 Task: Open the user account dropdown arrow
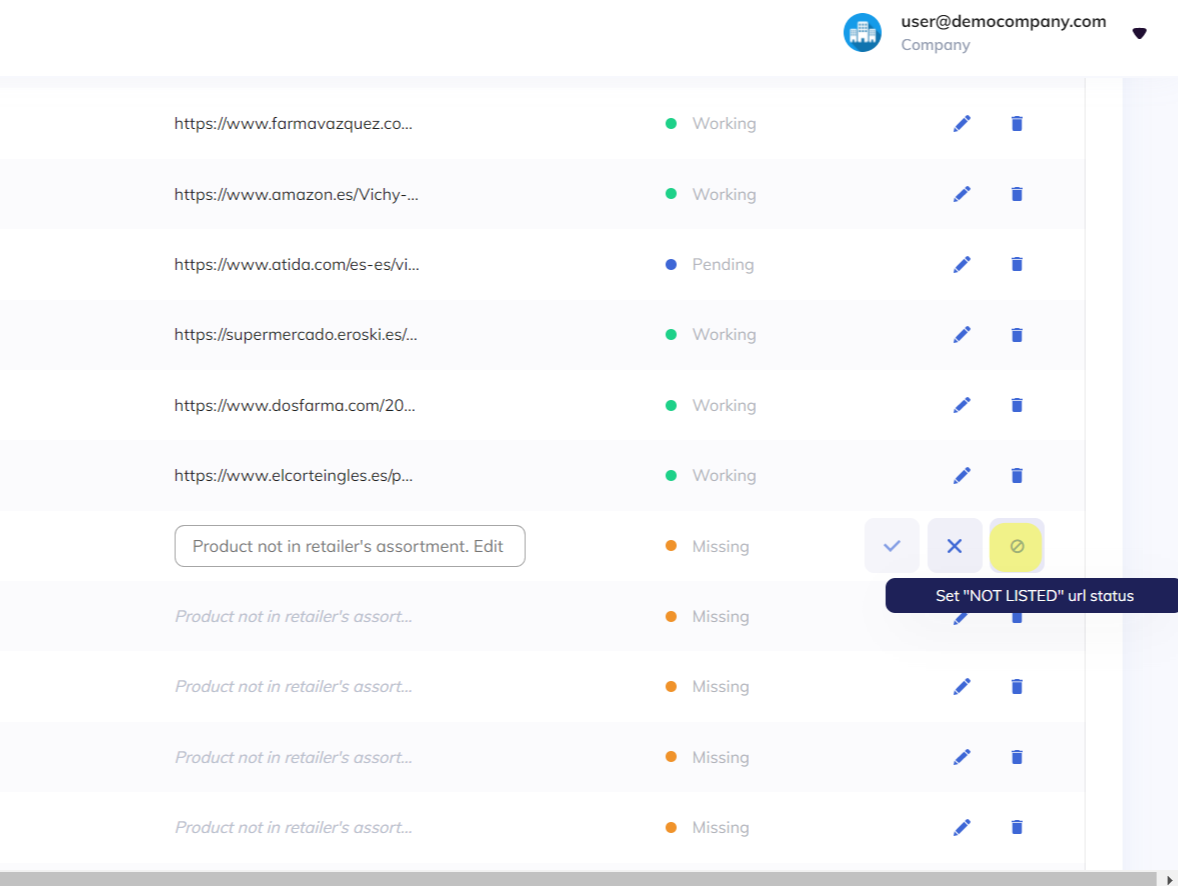point(1139,33)
